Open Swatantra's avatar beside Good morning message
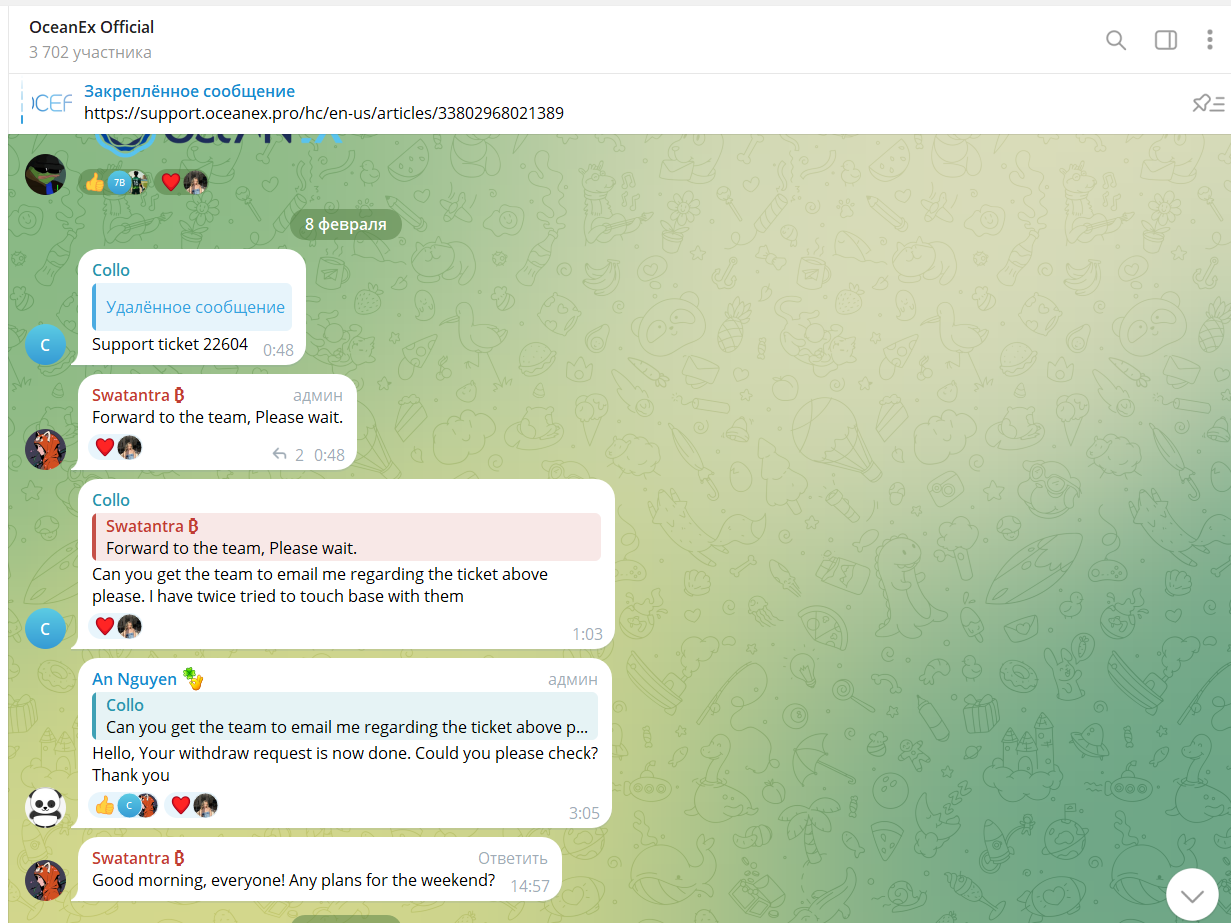 click(x=45, y=880)
